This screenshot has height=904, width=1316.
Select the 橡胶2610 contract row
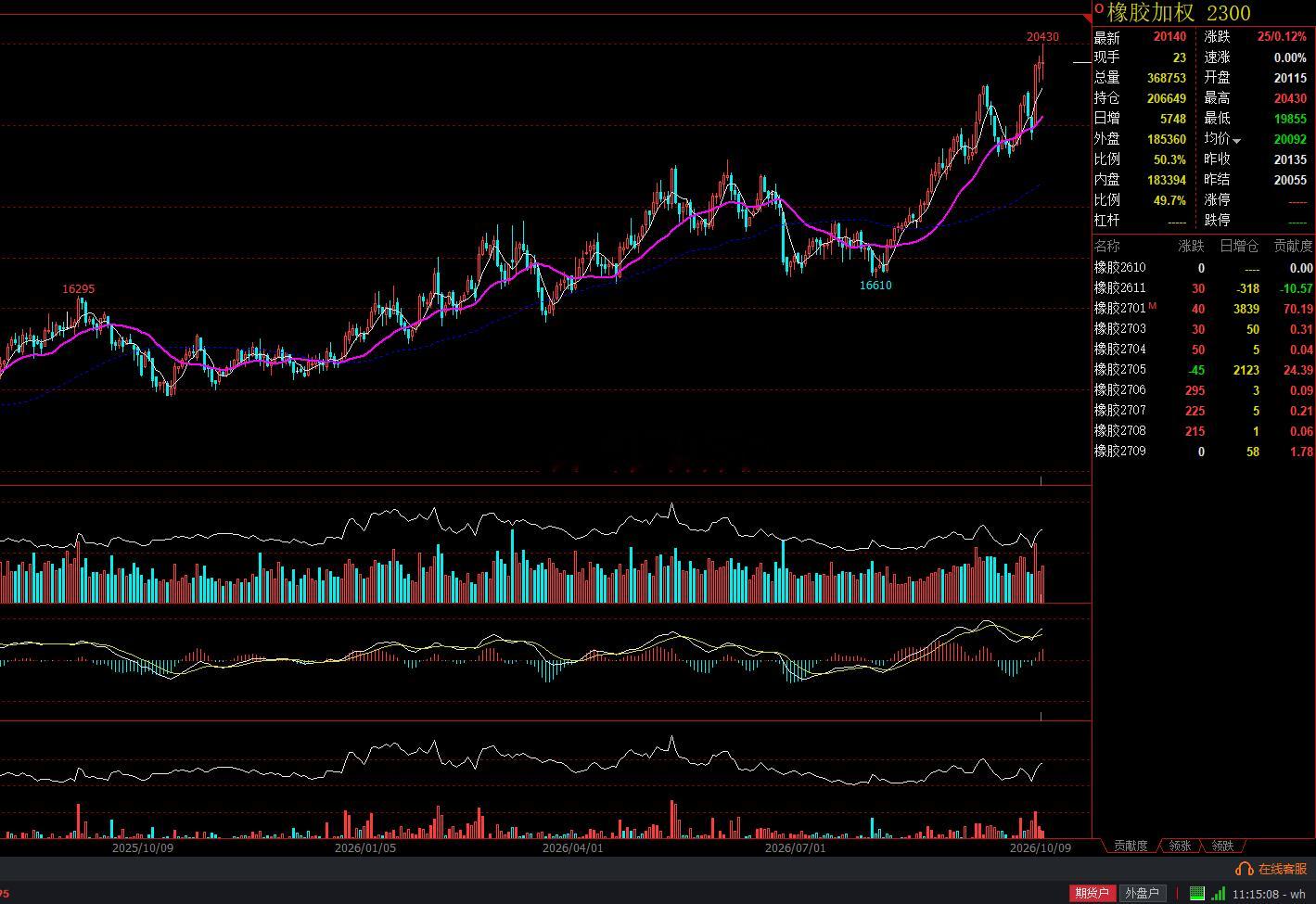tap(1204, 268)
